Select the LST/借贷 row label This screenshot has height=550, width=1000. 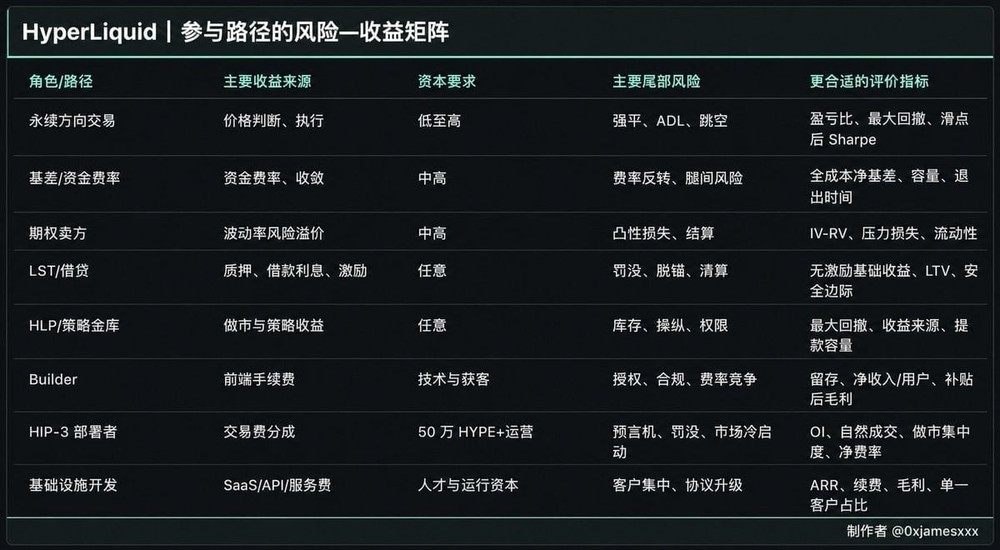pos(59,271)
